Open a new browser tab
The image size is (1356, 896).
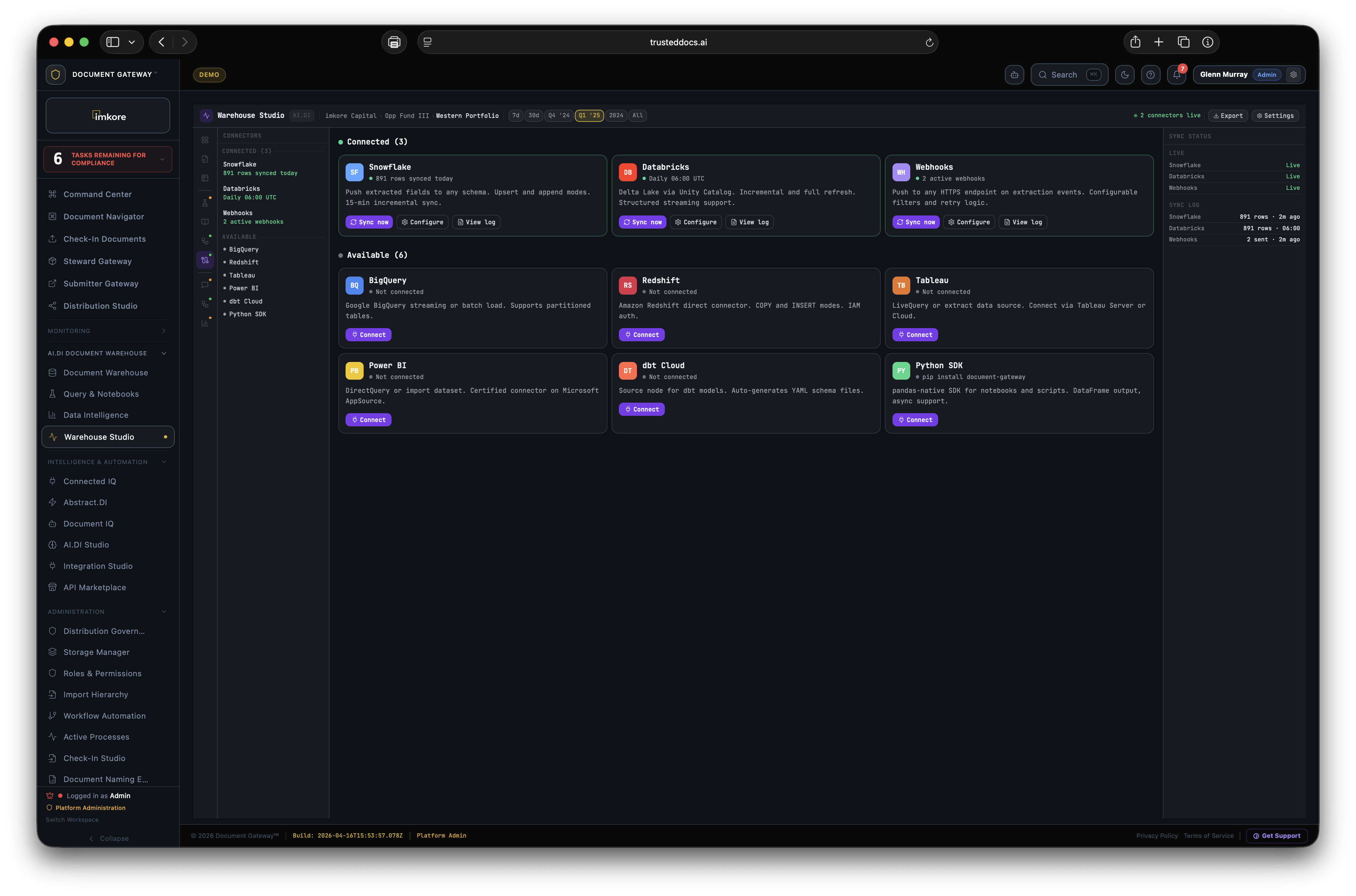[1159, 42]
